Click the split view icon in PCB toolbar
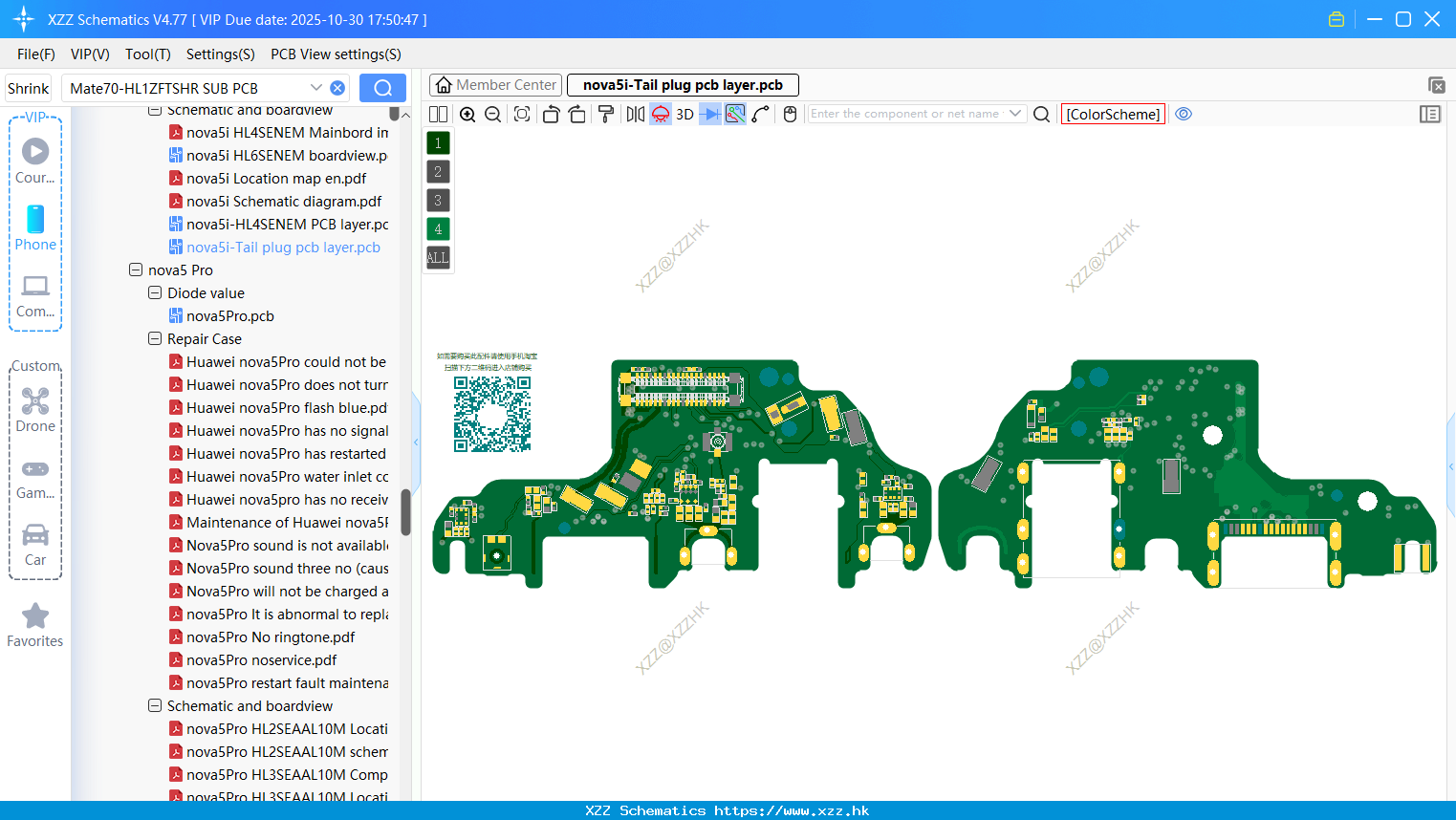Screen dimensions: 1456x820 pos(438,115)
